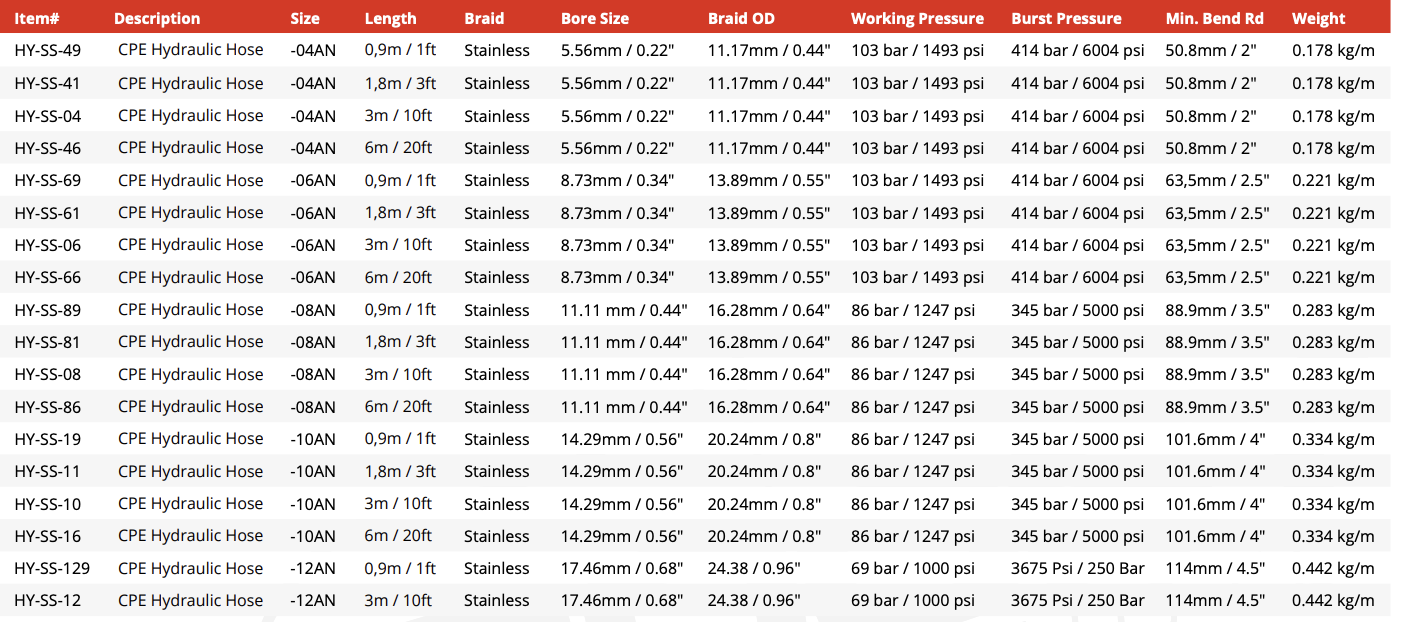
Task: Select item number HY-SS-129
Action: (52, 568)
